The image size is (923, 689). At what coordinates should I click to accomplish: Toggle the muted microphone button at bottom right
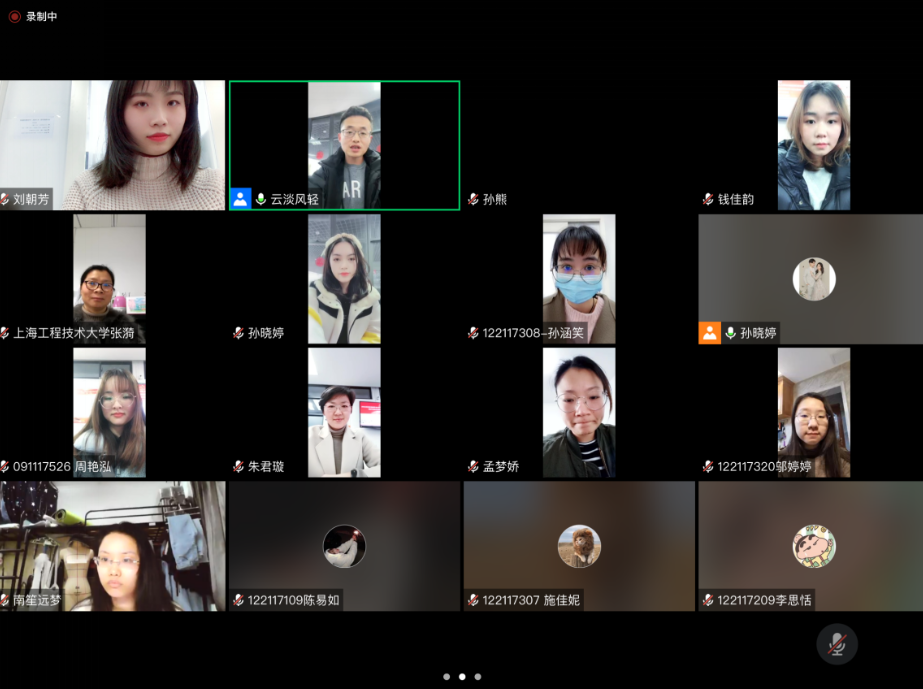tap(836, 645)
